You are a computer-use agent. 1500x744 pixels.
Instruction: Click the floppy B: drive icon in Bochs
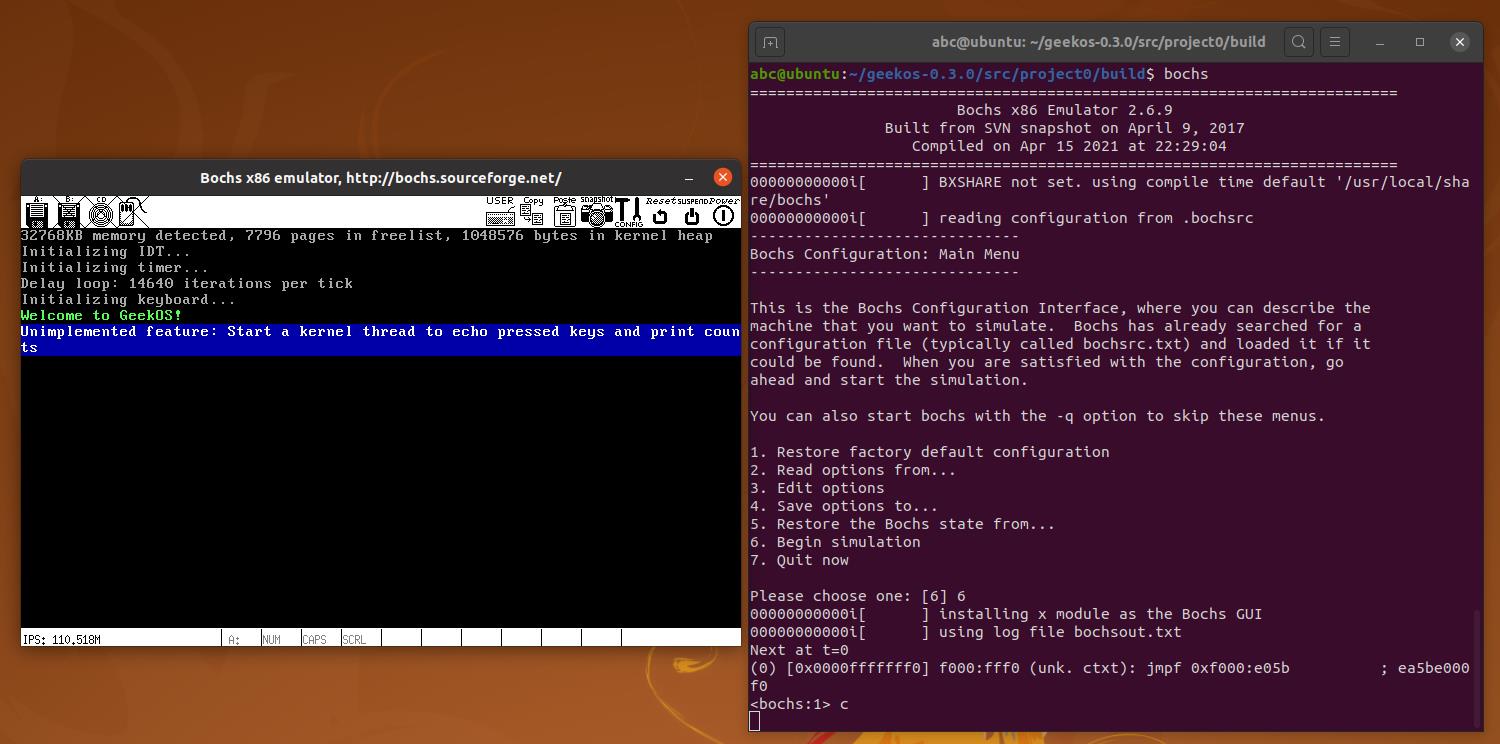click(x=69, y=212)
